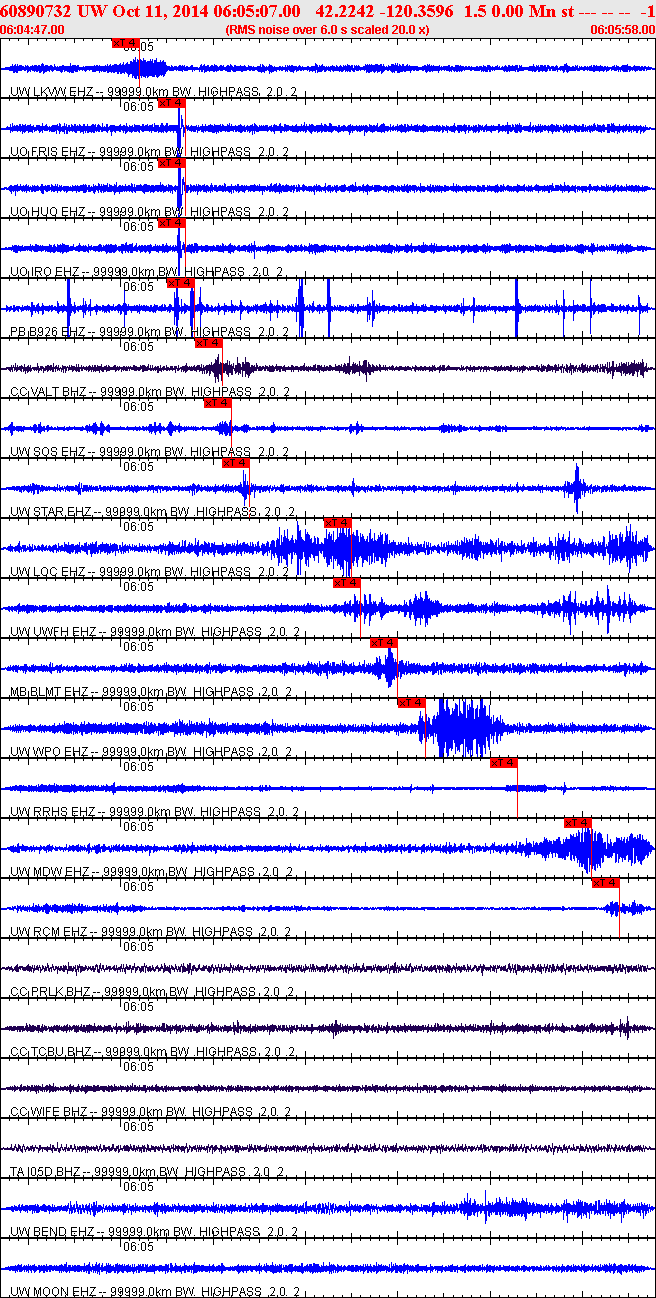Viewport: 656px width, 1298px height.
Task: Select the CC WIFE BHZ station label
Action: click(x=150, y=1112)
